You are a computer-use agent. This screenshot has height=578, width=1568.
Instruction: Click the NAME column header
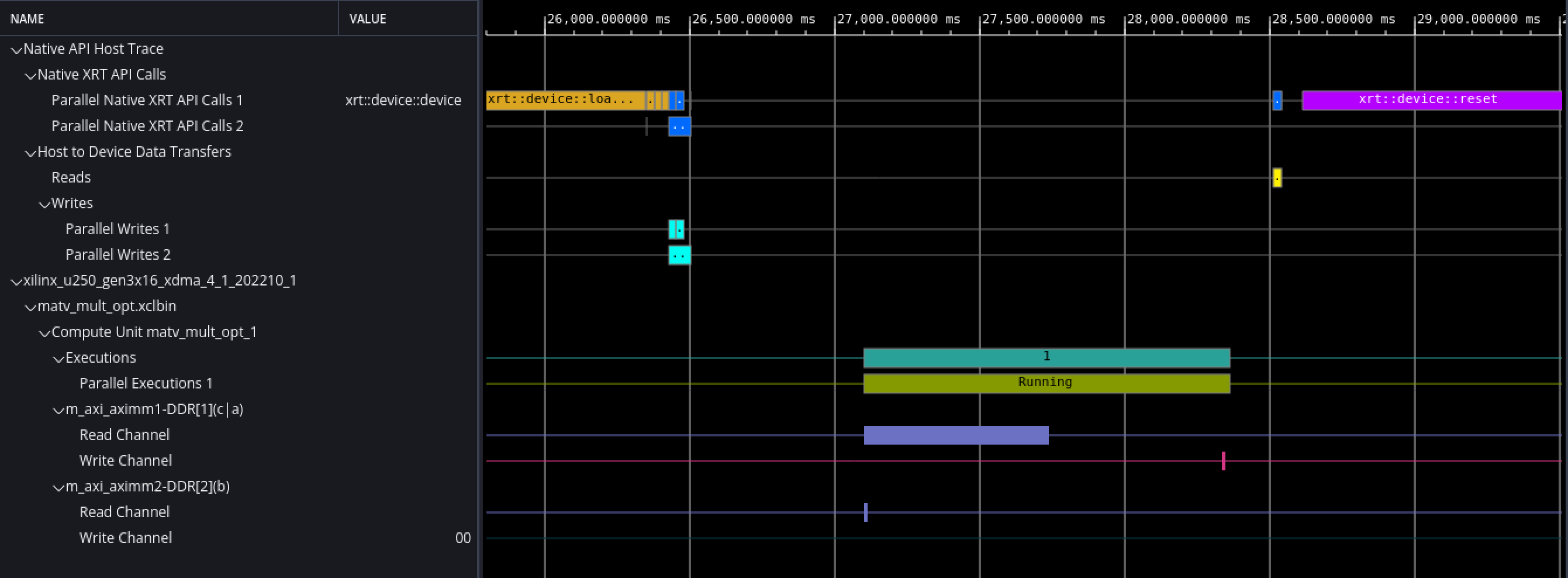pos(168,18)
